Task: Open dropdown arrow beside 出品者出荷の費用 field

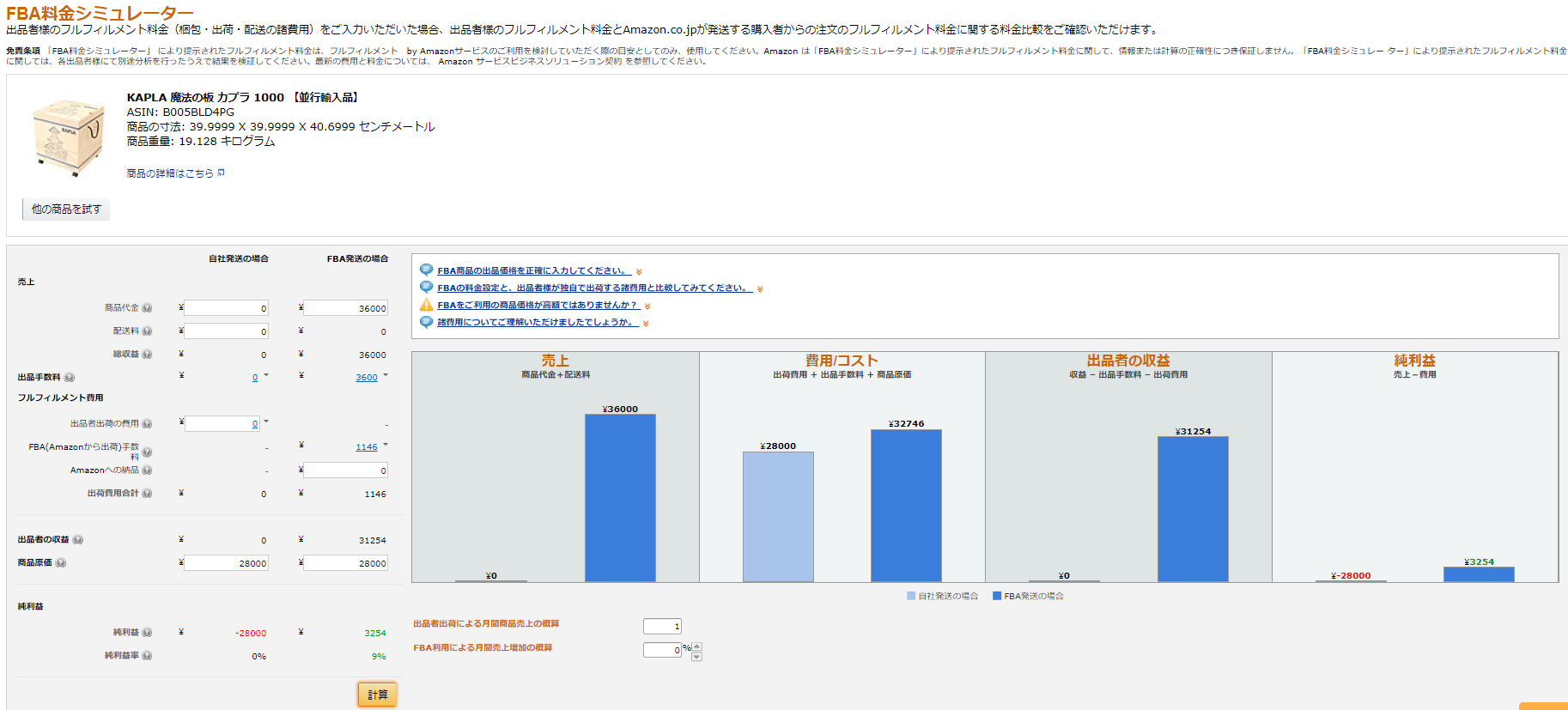Action: pyautogui.click(x=266, y=422)
